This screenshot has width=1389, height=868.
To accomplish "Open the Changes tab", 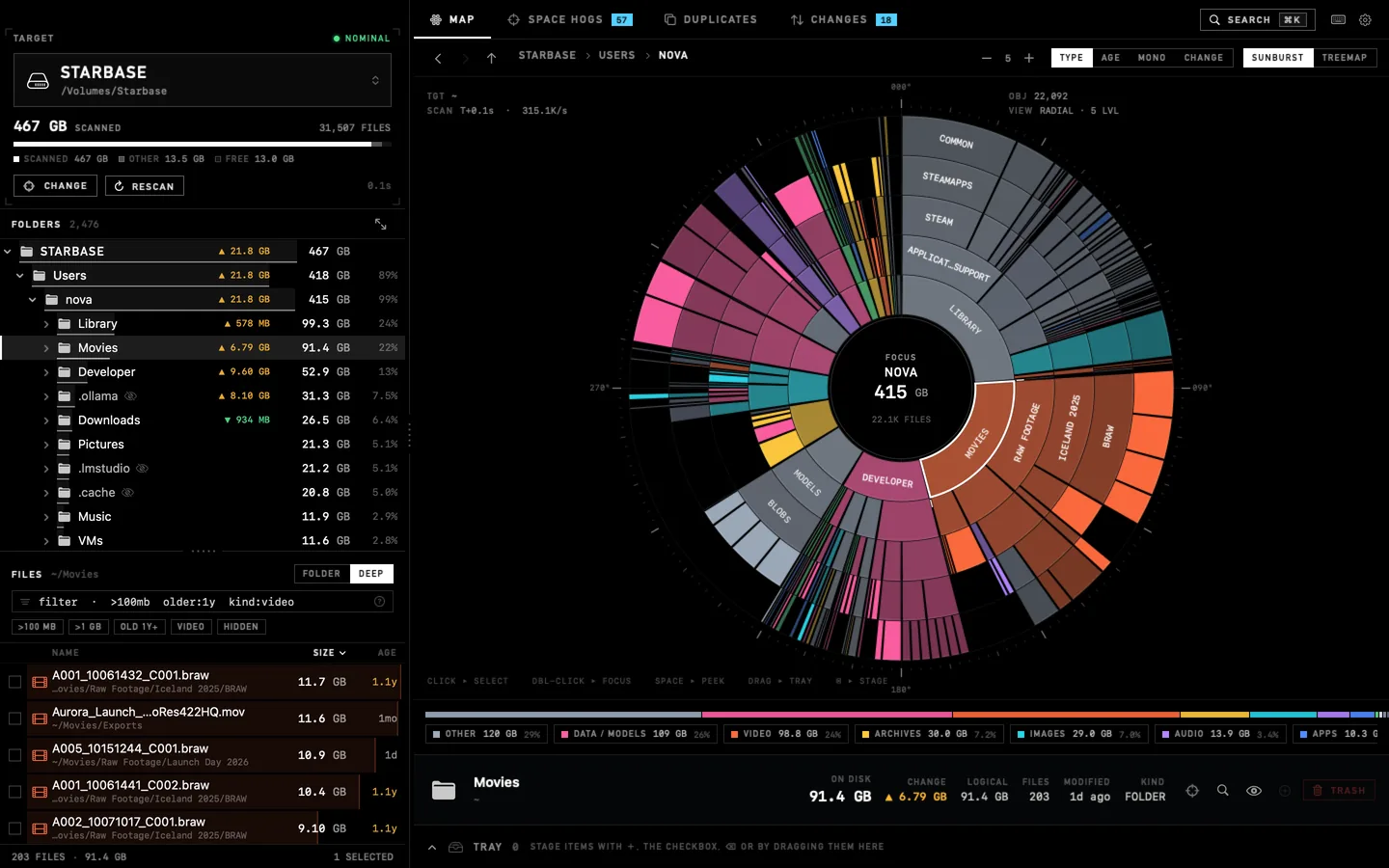I will (842, 19).
